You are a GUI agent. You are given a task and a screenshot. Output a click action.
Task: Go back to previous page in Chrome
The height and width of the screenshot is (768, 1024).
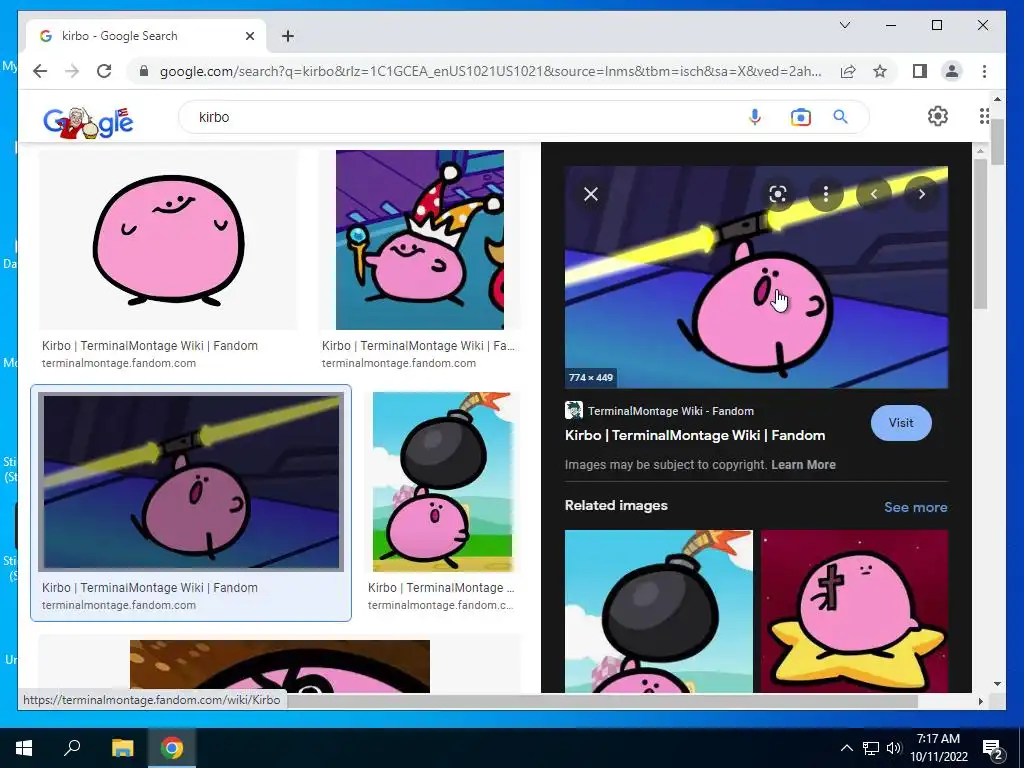(x=40, y=71)
